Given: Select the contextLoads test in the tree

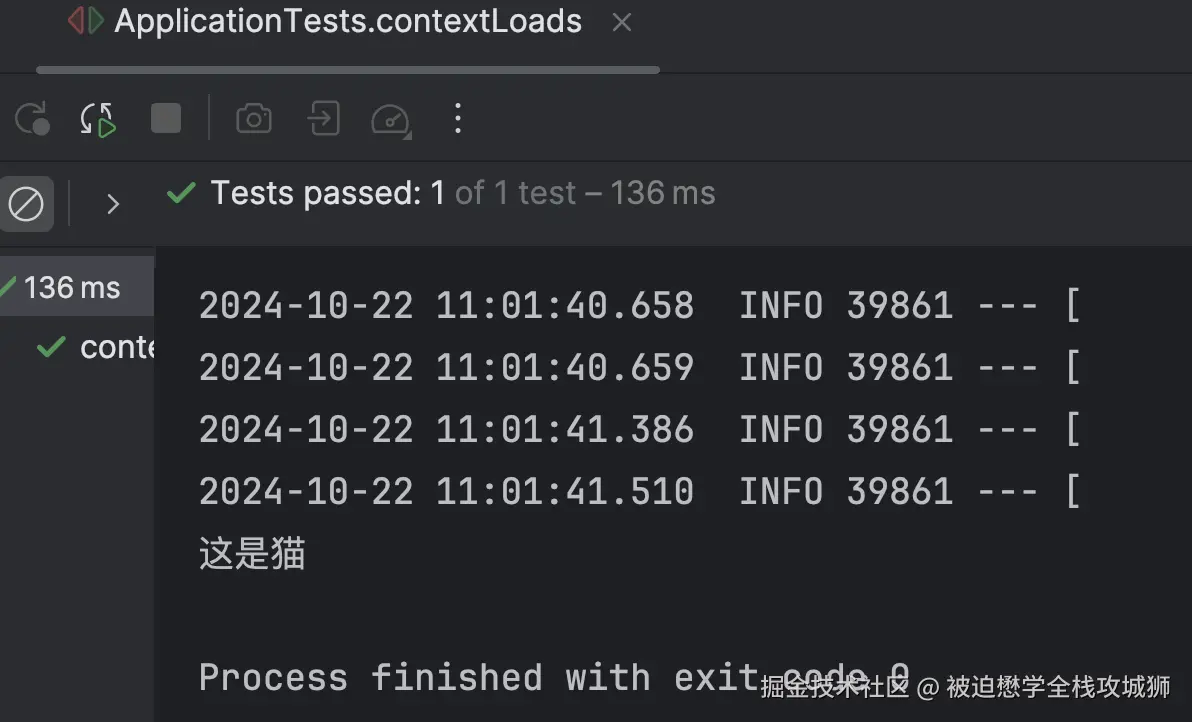Looking at the screenshot, I should [x=115, y=347].
